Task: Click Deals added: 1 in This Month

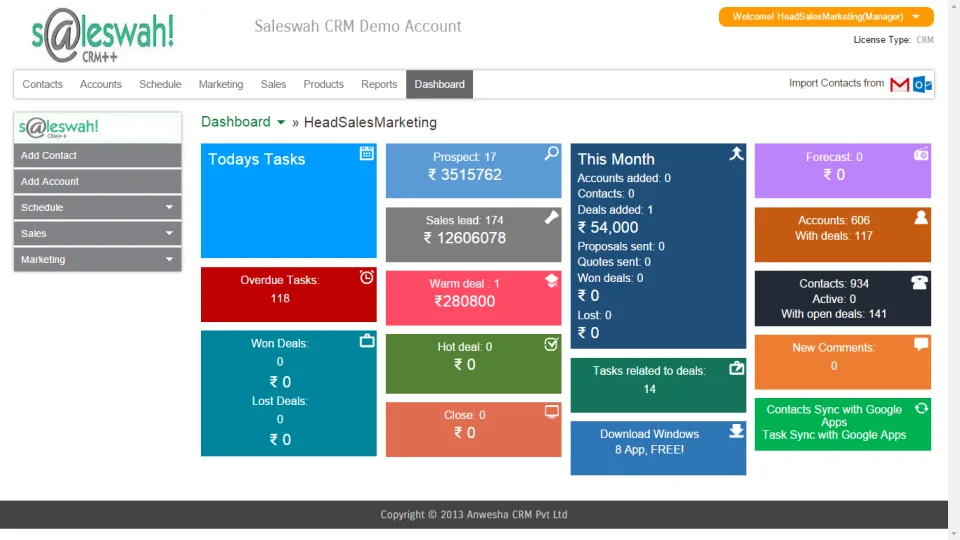Action: (615, 210)
